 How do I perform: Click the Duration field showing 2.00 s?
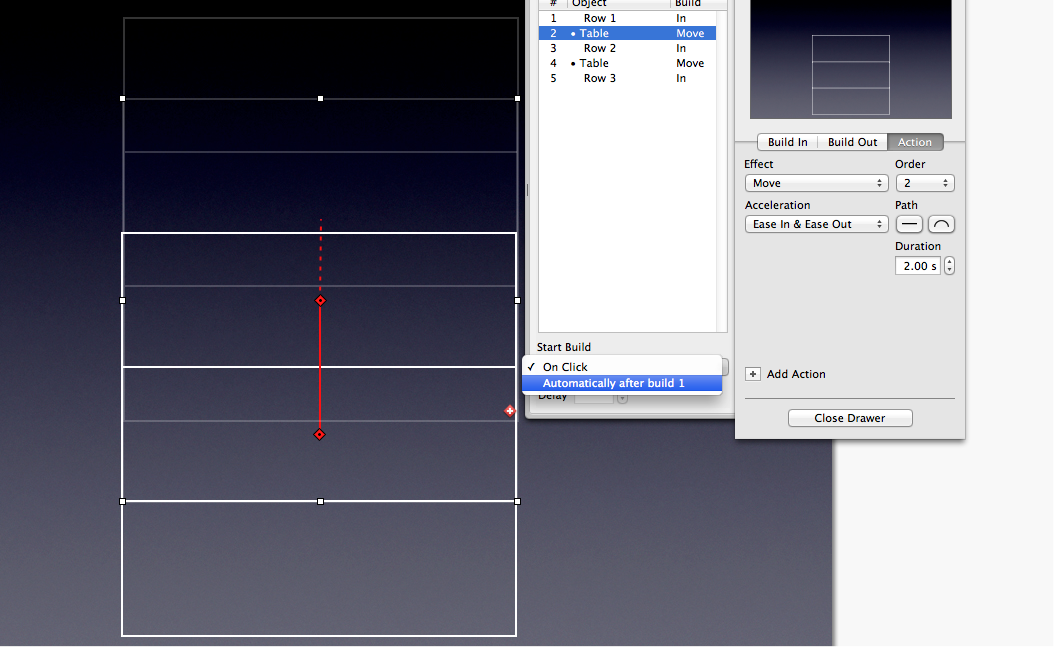click(917, 266)
